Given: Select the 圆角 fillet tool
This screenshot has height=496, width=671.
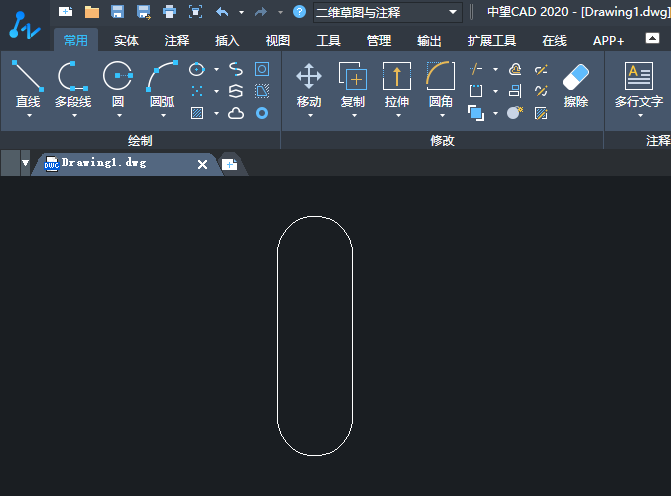Looking at the screenshot, I should coord(441,85).
